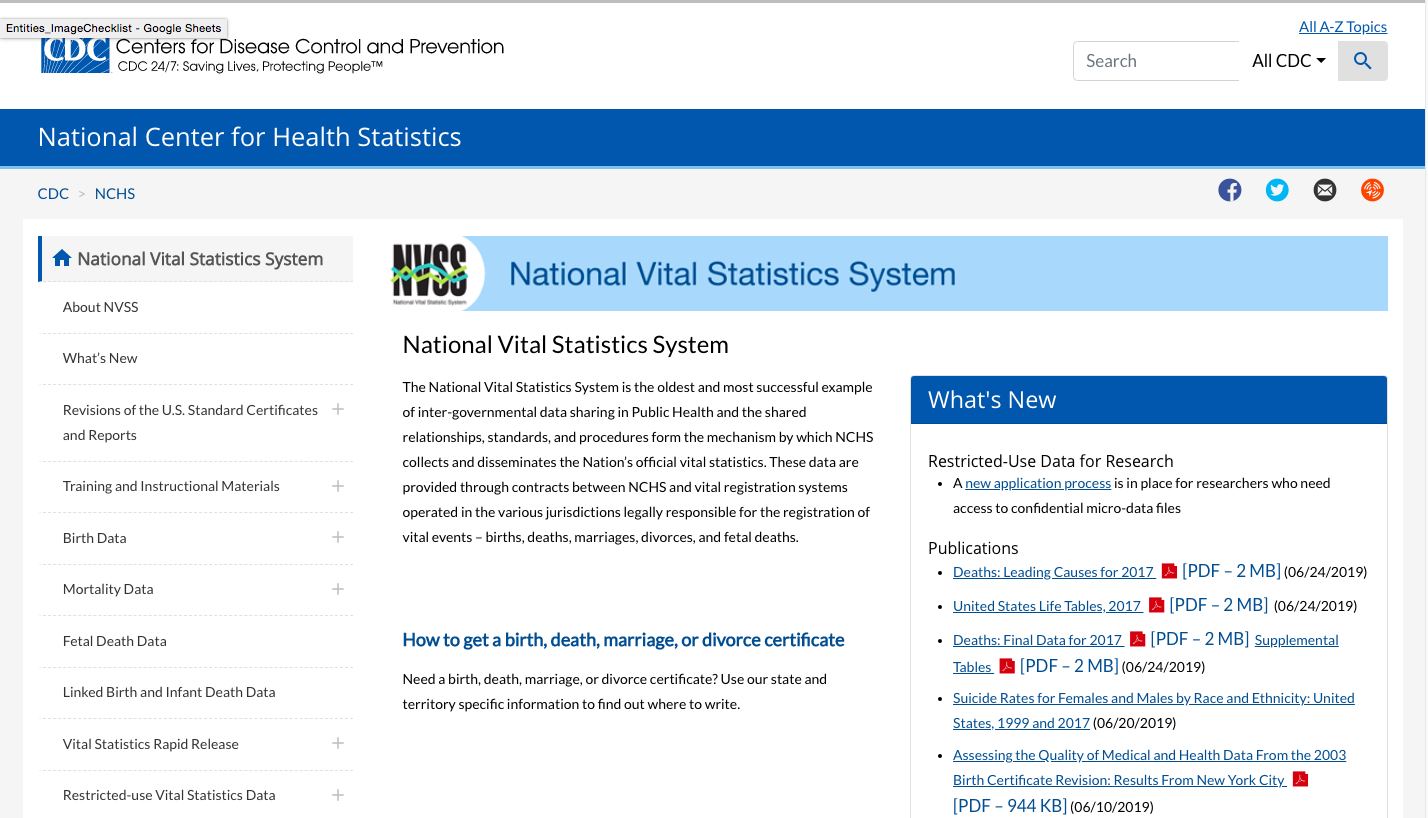This screenshot has width=1428, height=818.
Task: Click home icon beside National Vital Statistics System
Action: [x=62, y=259]
